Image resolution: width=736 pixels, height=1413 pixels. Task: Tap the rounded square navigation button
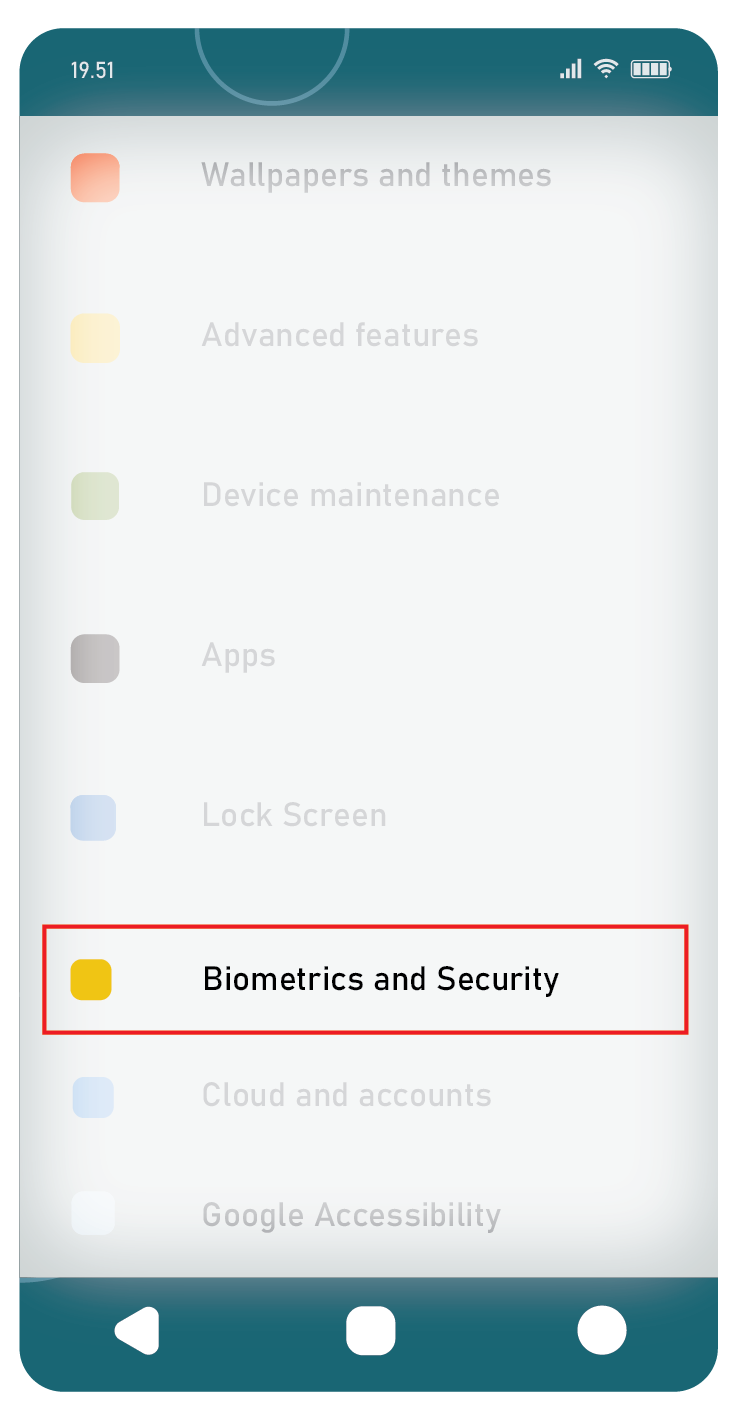click(x=370, y=1331)
